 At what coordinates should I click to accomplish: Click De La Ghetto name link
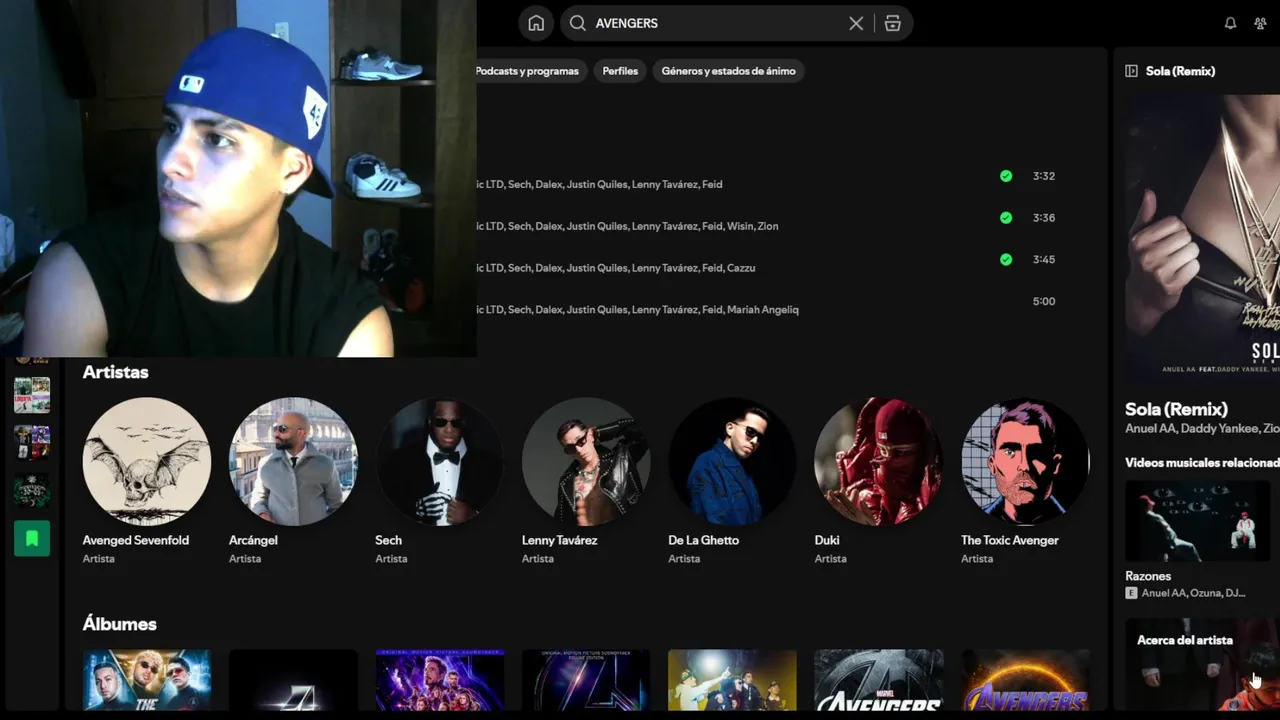click(x=703, y=540)
